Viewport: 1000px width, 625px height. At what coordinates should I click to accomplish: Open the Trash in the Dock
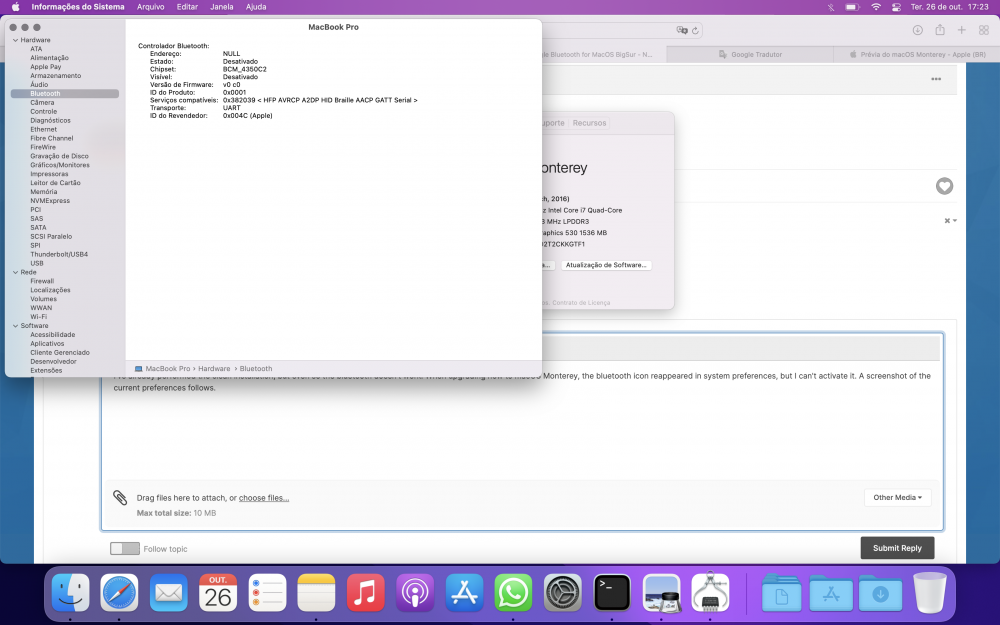point(929,592)
